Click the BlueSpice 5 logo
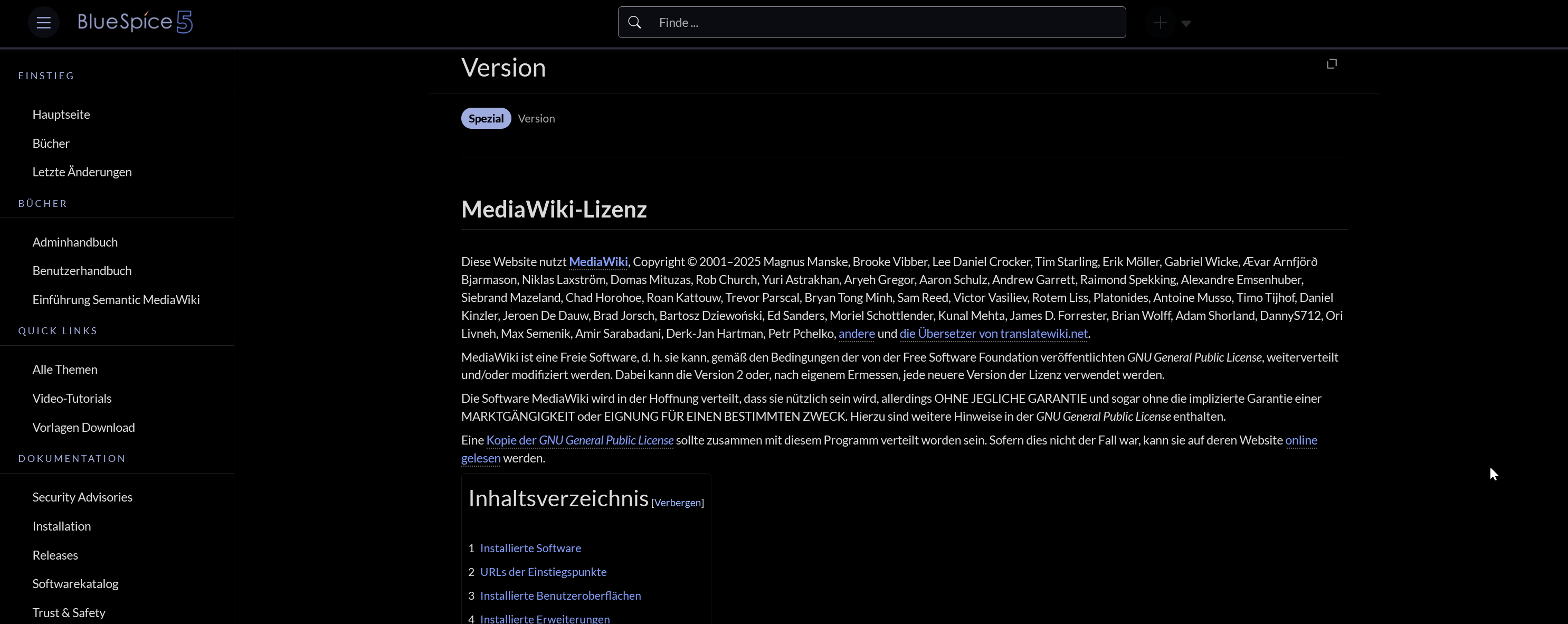The height and width of the screenshot is (624, 1568). pos(135,22)
